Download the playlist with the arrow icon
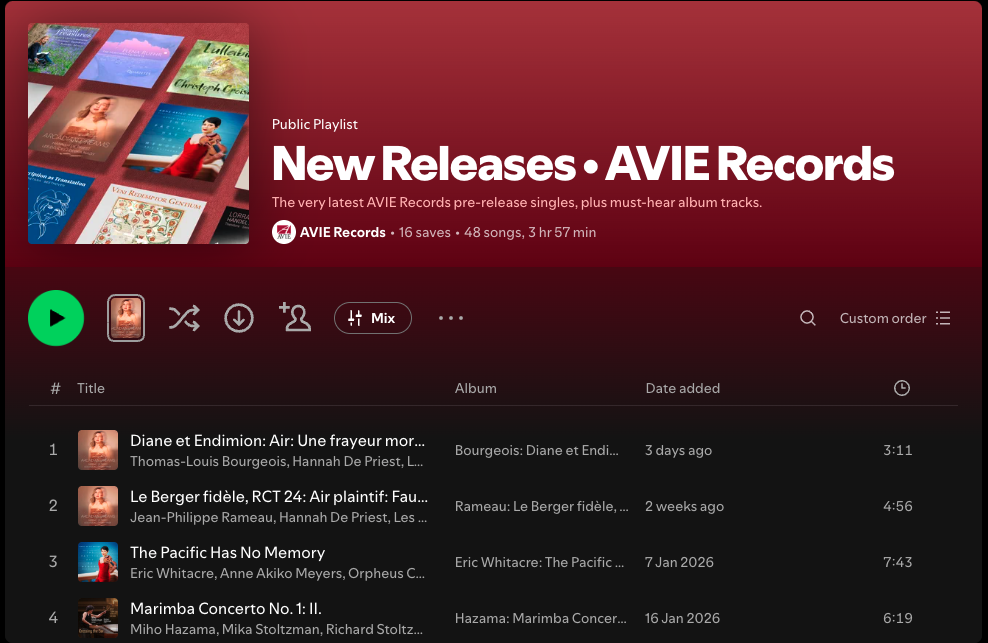Image resolution: width=988 pixels, height=643 pixels. point(239,318)
